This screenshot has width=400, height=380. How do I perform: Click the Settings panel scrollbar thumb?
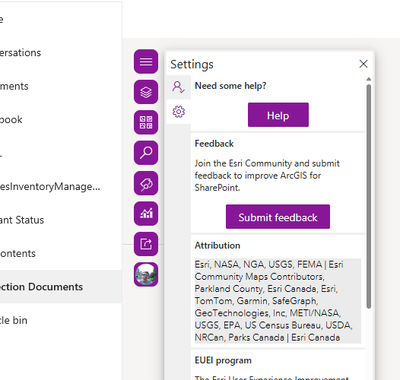click(369, 197)
